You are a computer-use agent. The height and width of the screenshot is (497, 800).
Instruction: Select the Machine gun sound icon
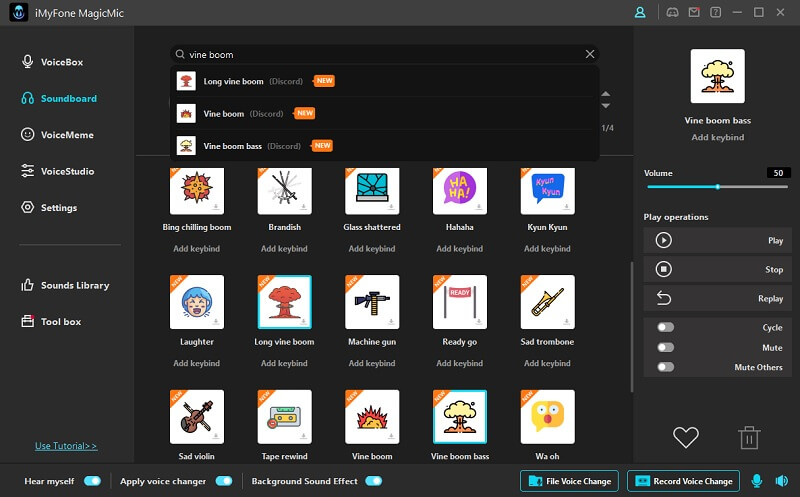372,302
